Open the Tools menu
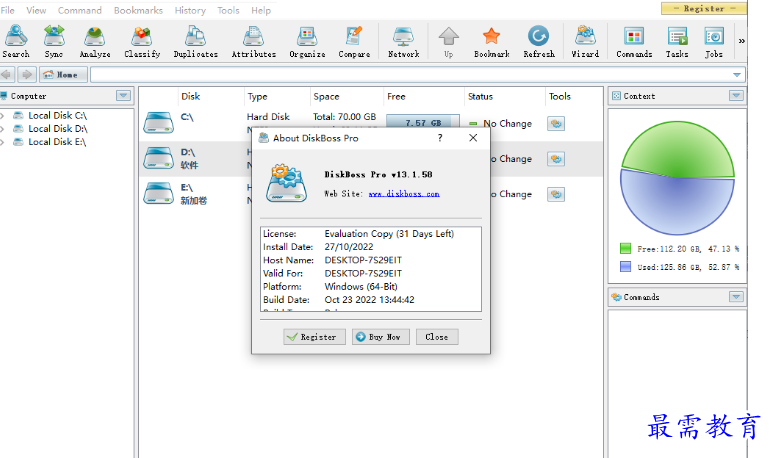Image resolution: width=769 pixels, height=458 pixels. click(x=229, y=10)
